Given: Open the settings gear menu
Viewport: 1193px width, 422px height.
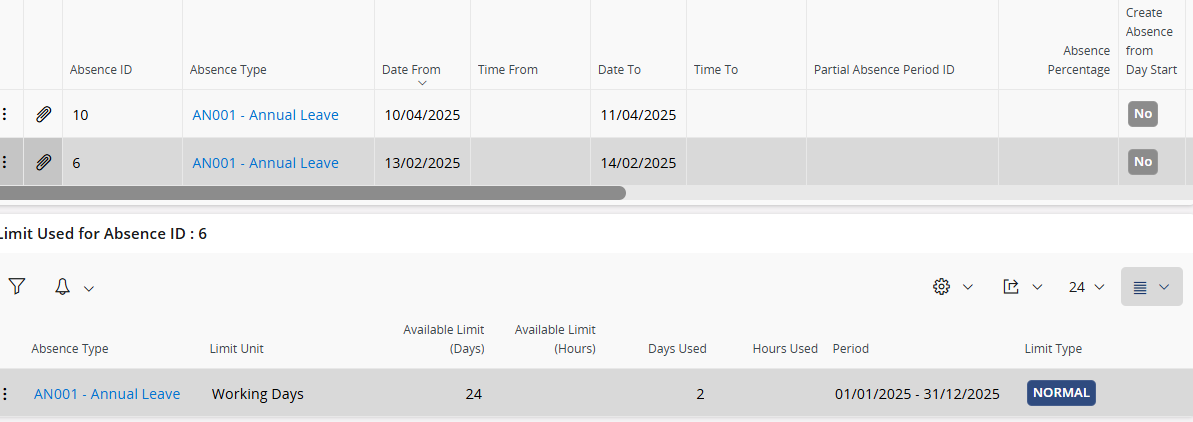Looking at the screenshot, I should [941, 287].
